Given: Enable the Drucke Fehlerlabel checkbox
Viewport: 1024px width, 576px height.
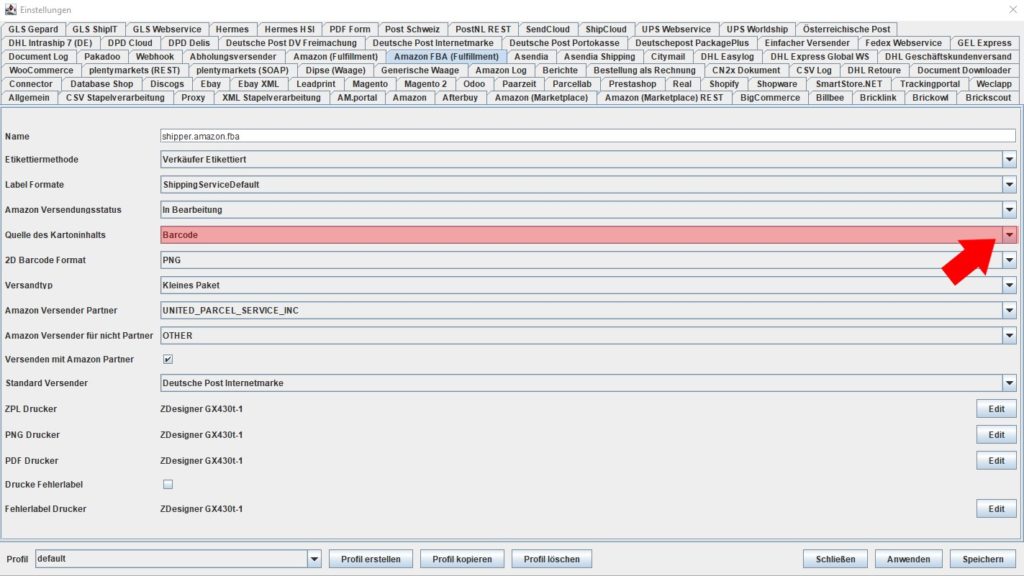Looking at the screenshot, I should coord(168,485).
